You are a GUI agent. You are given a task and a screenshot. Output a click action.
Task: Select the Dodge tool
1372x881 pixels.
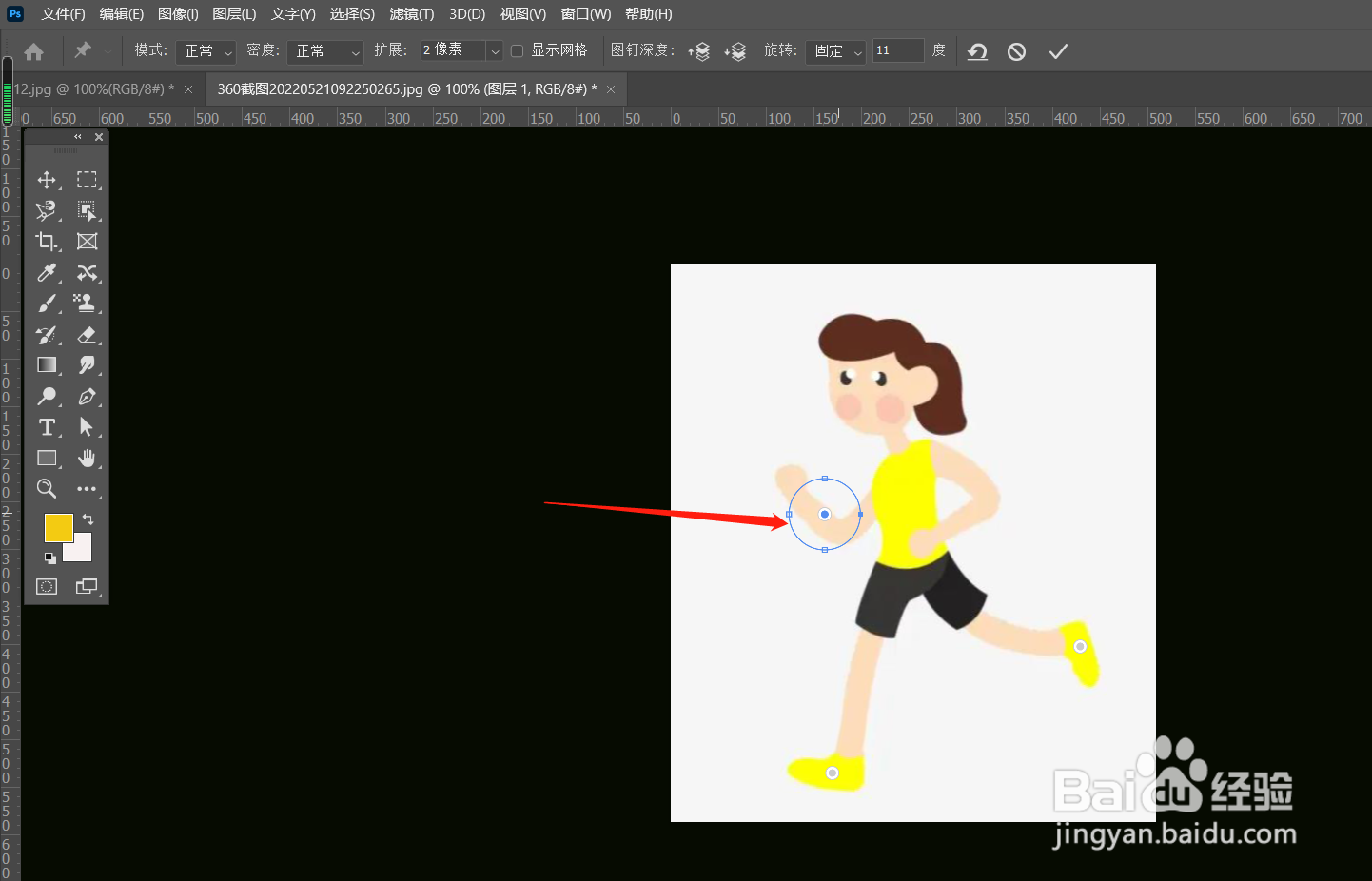point(47,397)
